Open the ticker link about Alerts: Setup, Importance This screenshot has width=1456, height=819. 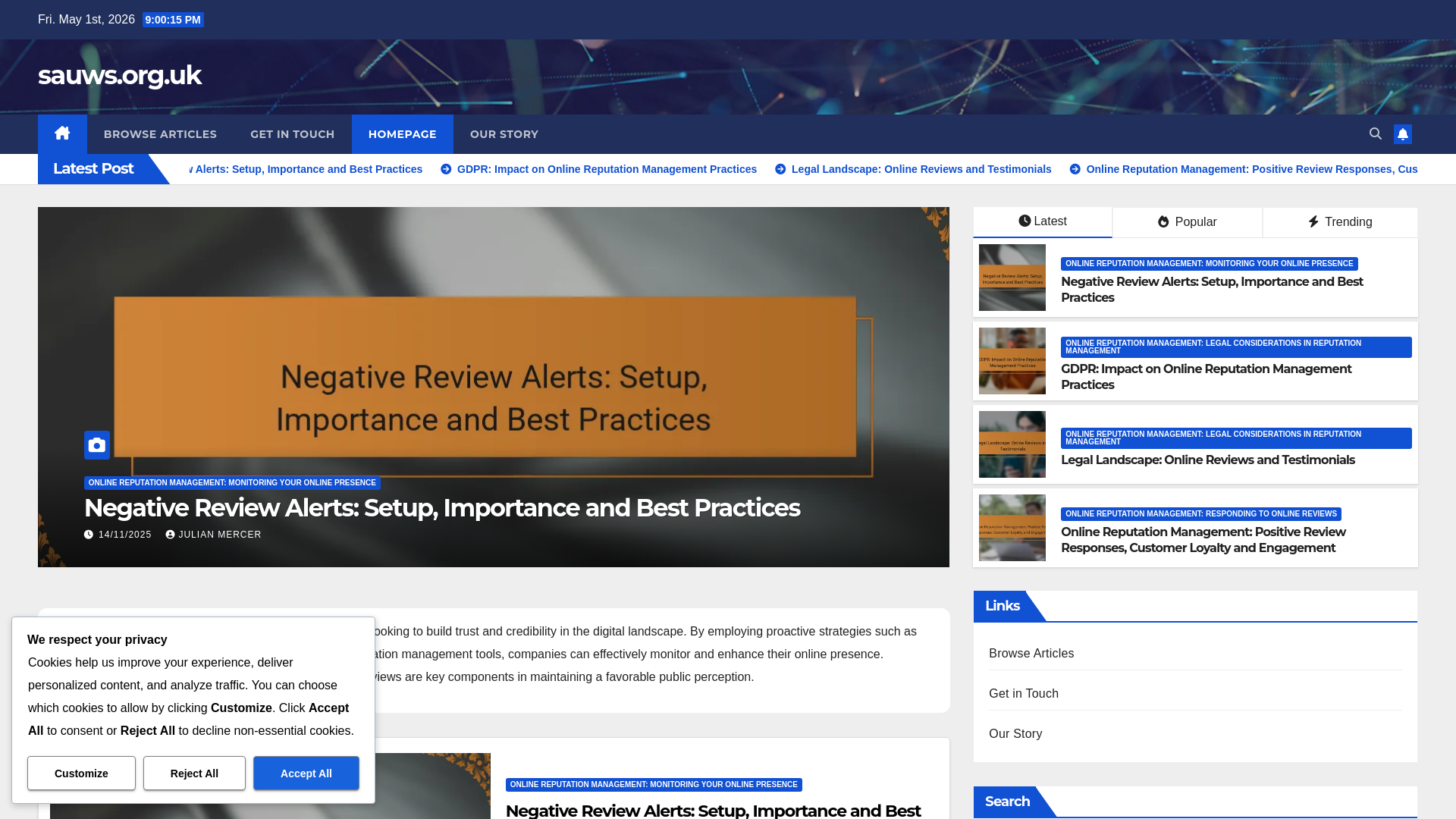tap(306, 169)
